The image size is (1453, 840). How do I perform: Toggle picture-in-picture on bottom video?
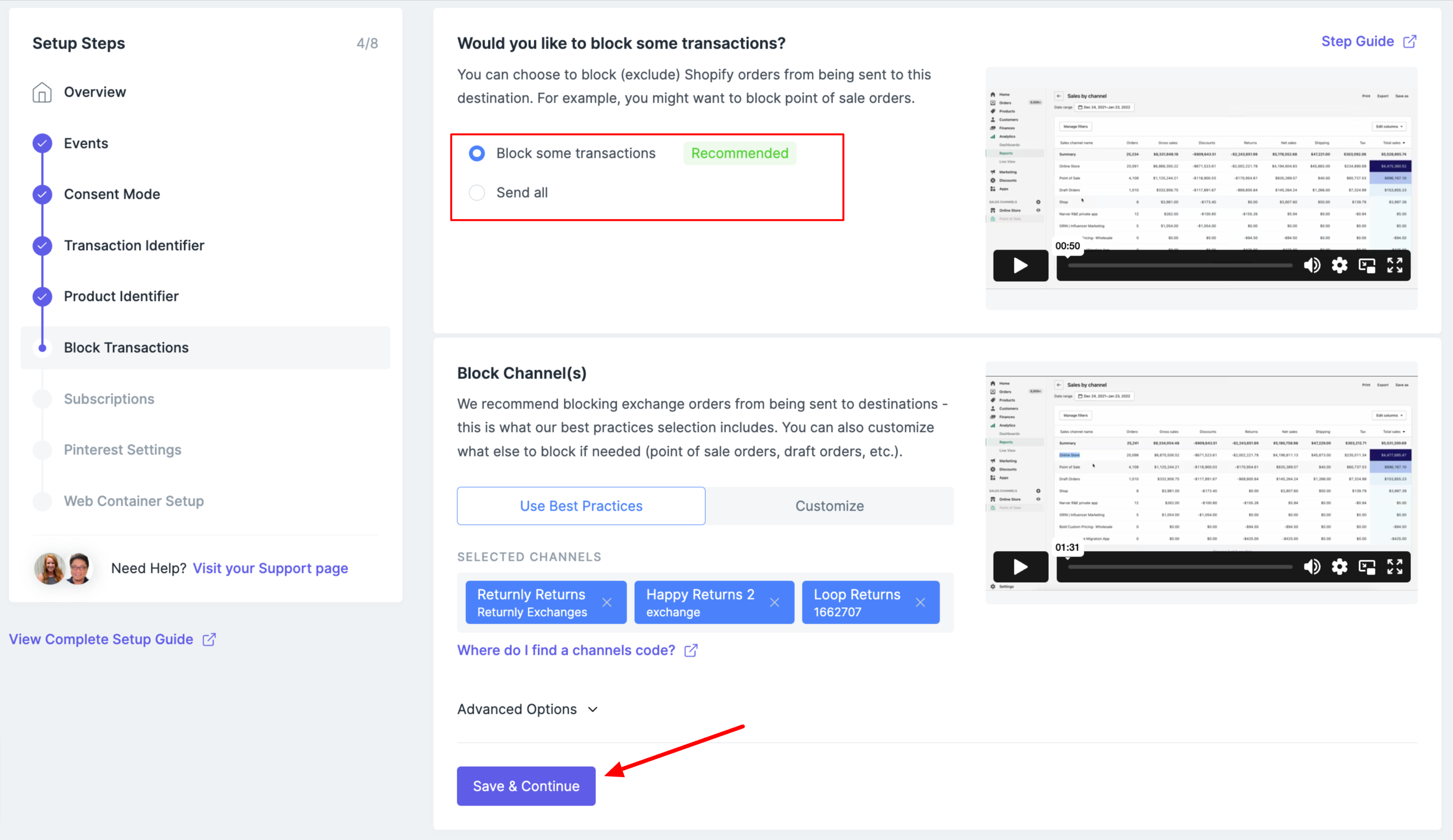1367,567
